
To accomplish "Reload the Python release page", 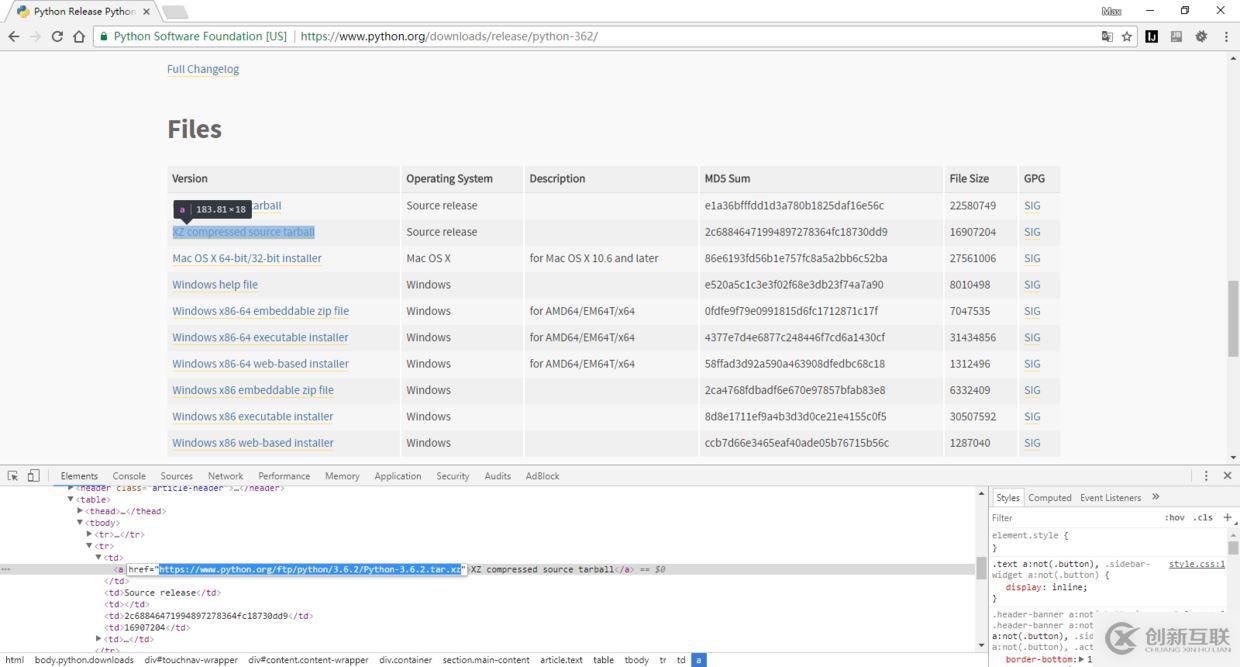I will 57,36.
